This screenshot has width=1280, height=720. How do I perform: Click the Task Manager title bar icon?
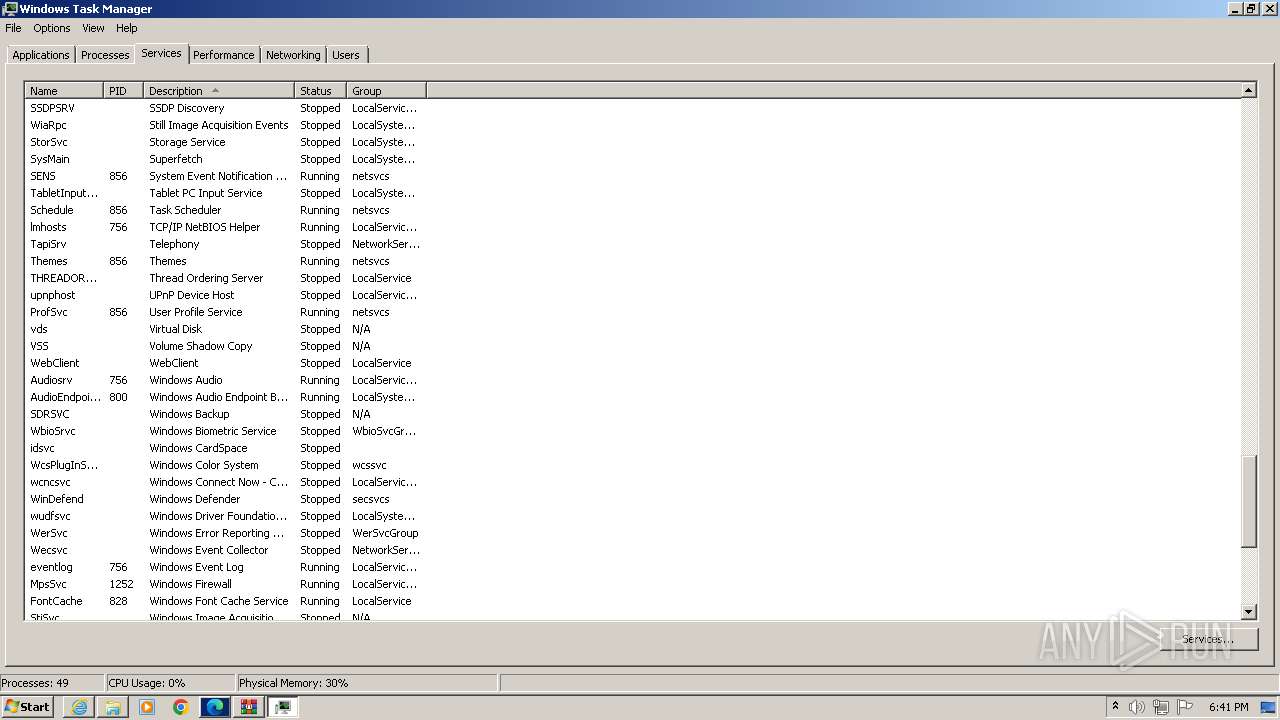10,8
